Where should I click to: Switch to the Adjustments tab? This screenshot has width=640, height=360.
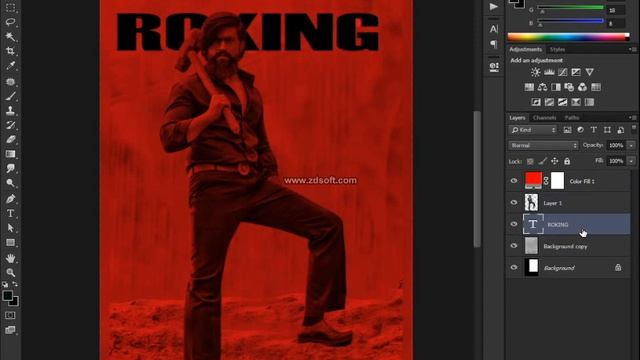click(525, 49)
